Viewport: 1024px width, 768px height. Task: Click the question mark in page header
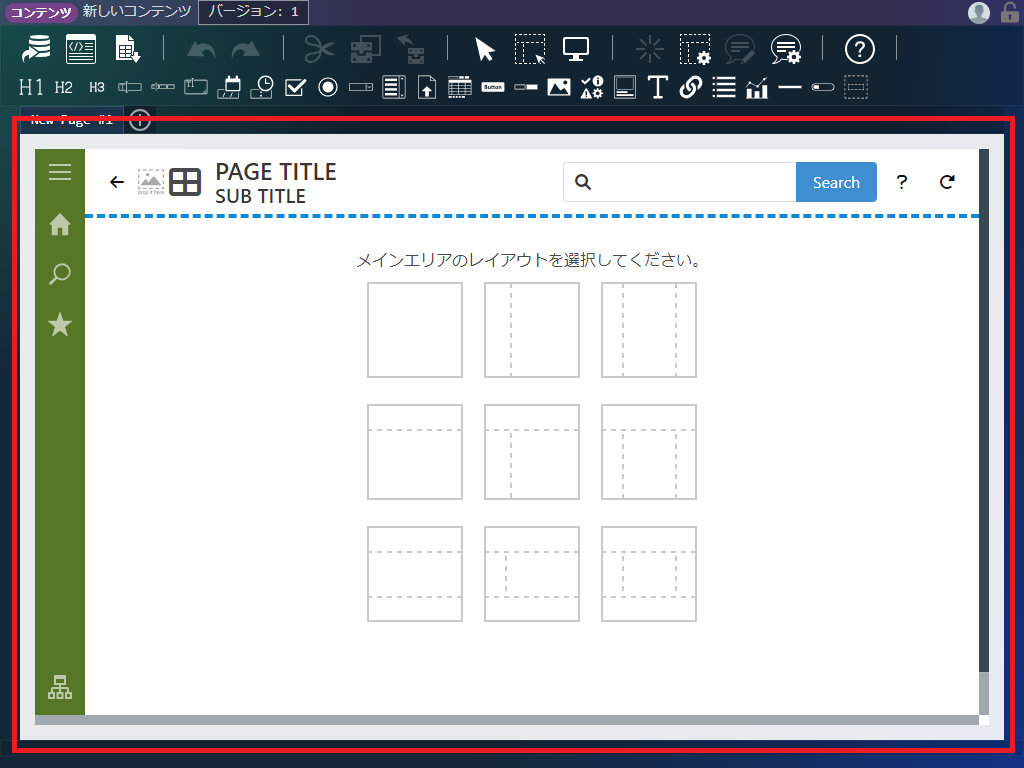(902, 182)
